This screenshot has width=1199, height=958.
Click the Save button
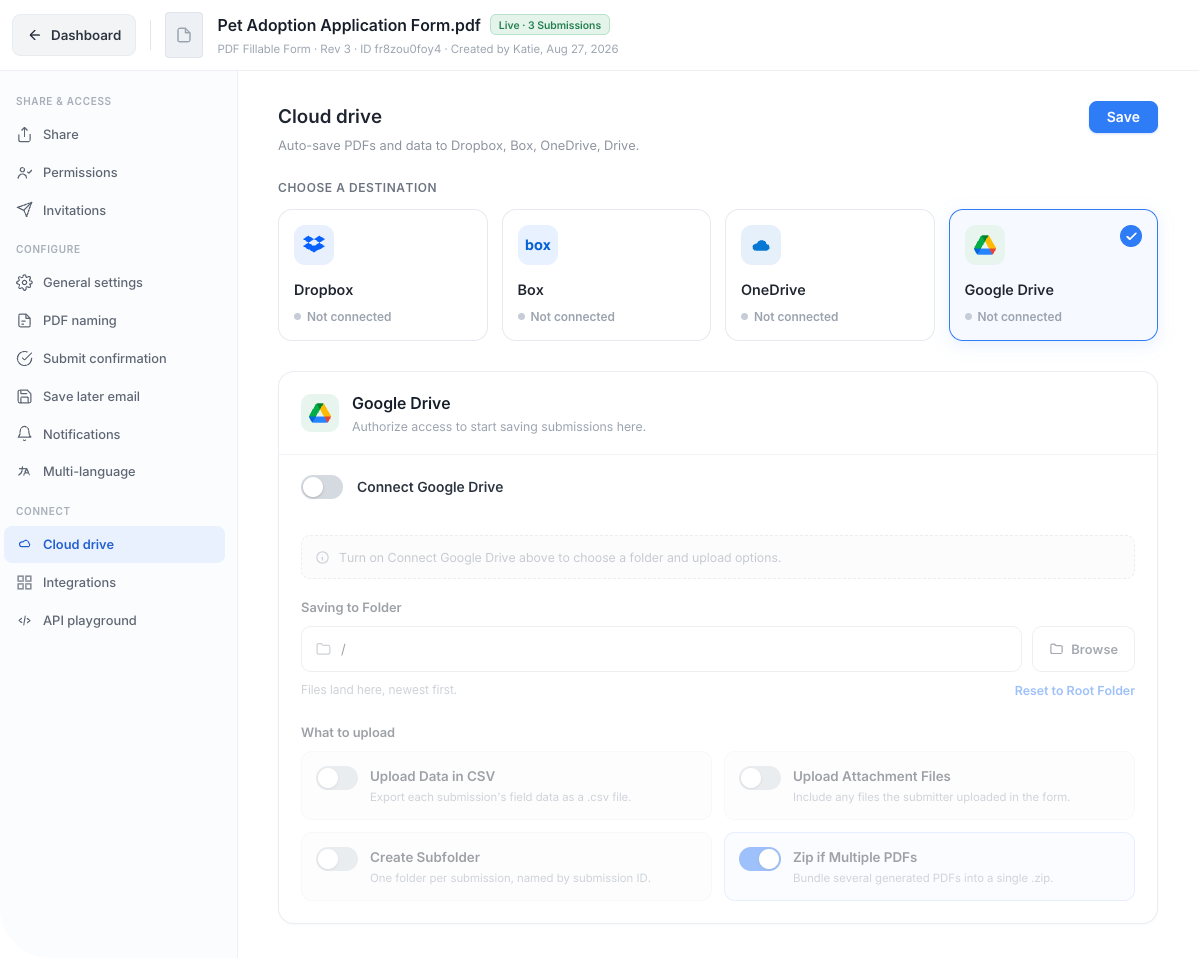[x=1123, y=117]
